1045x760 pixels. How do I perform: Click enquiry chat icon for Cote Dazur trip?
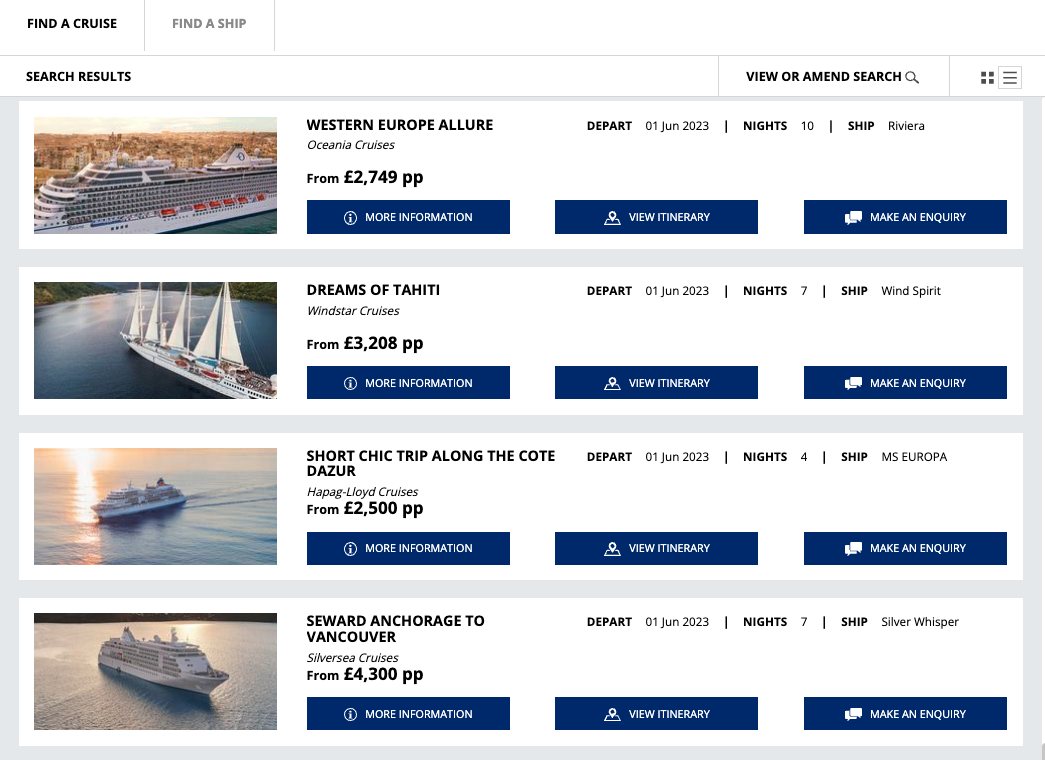pos(853,548)
